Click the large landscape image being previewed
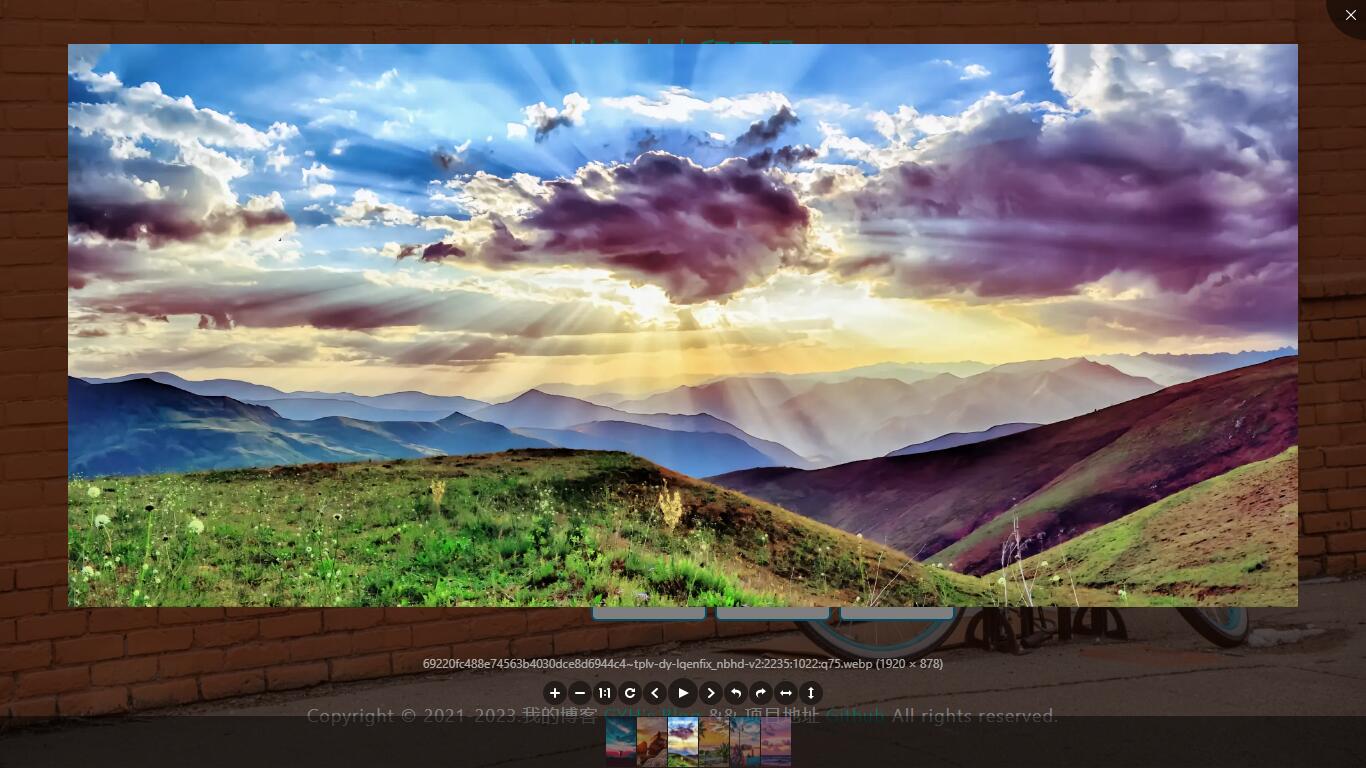Screen dimensions: 1366x768 tap(683, 325)
